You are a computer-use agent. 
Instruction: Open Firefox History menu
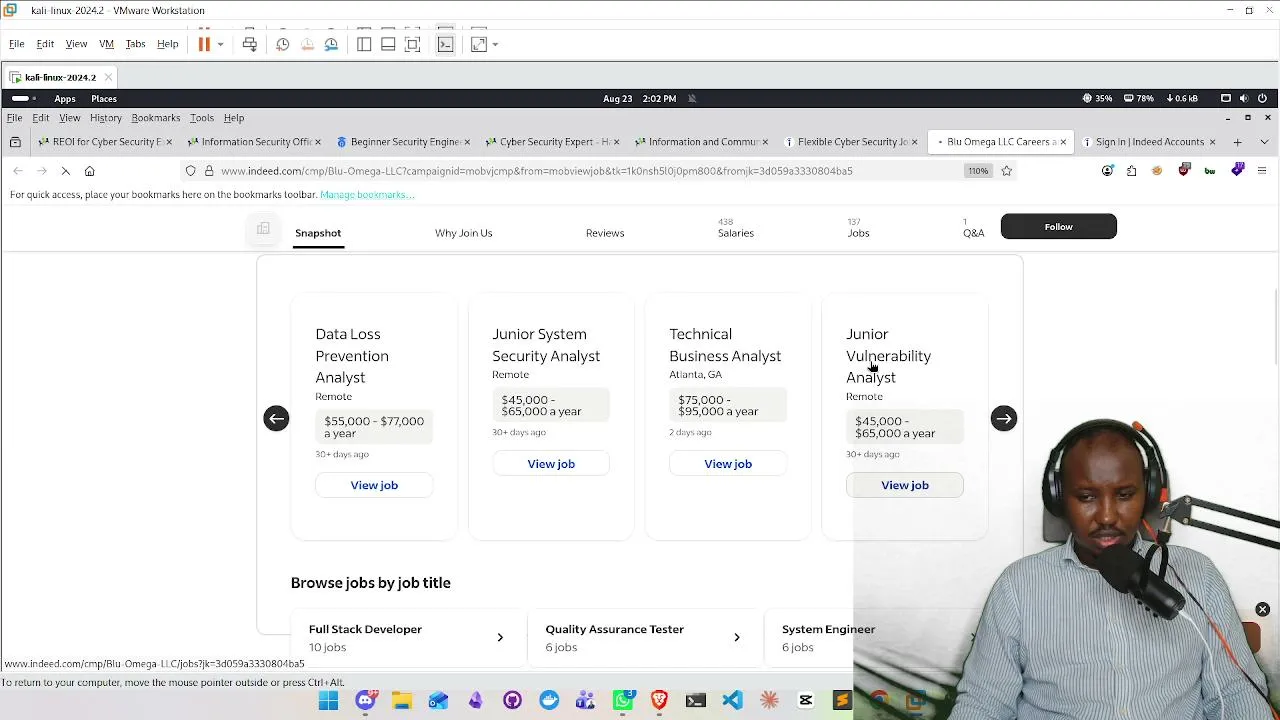click(105, 118)
